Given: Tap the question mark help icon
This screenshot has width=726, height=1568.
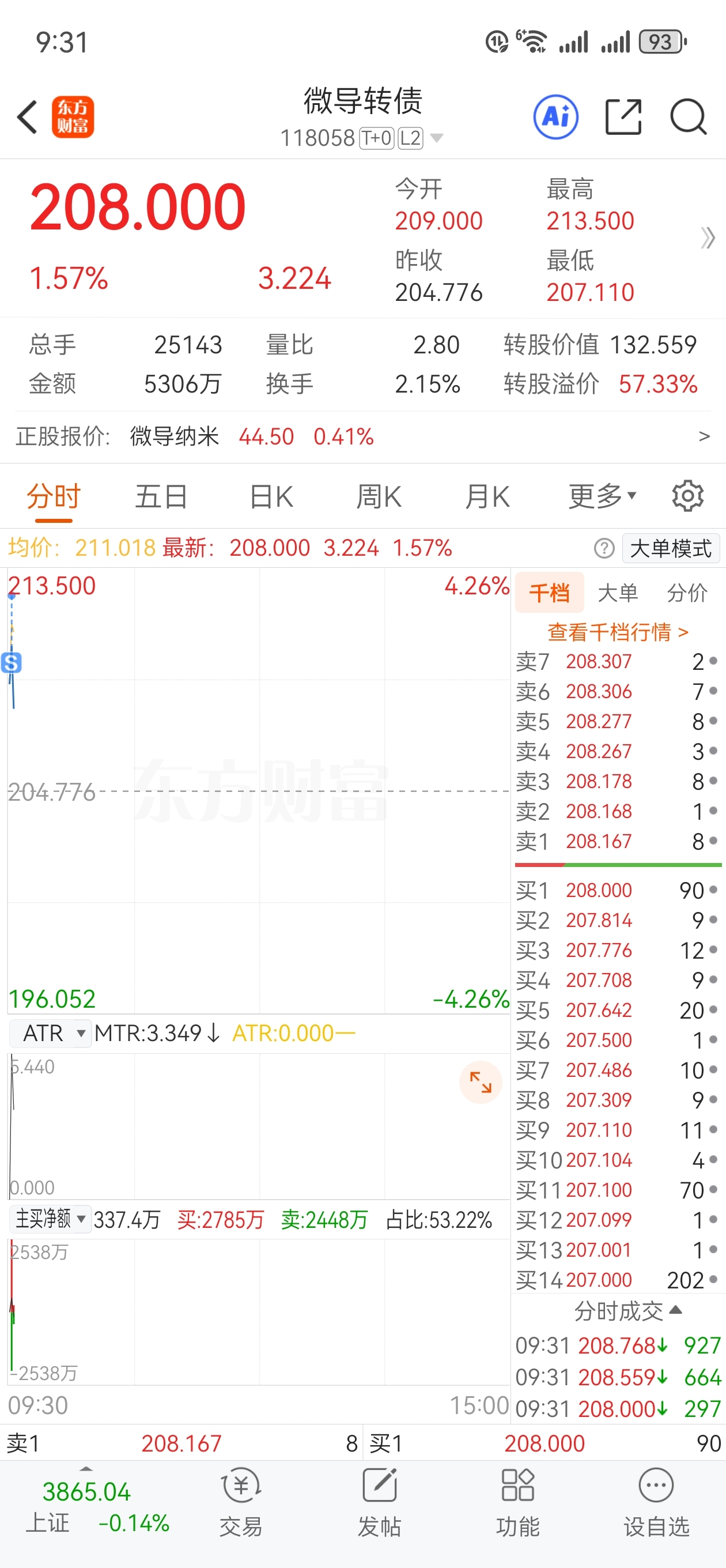Looking at the screenshot, I should coord(604,548).
